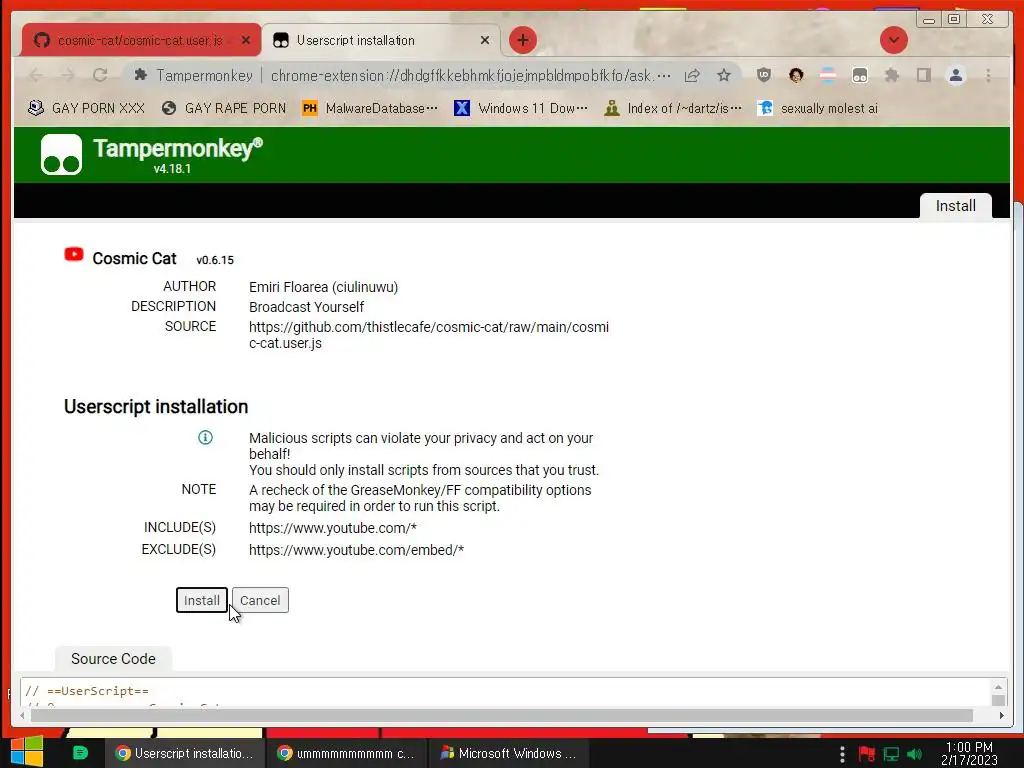Click the horizontal scrollbar under source code
Image resolution: width=1024 pixels, height=768 pixels.
pos(502,716)
